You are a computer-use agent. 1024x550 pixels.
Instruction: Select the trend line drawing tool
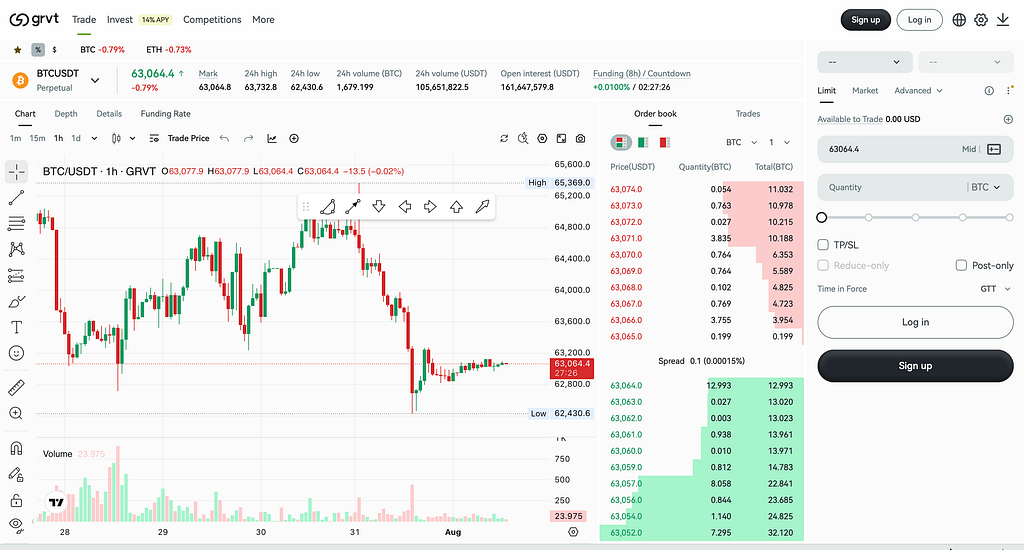pyautogui.click(x=16, y=198)
